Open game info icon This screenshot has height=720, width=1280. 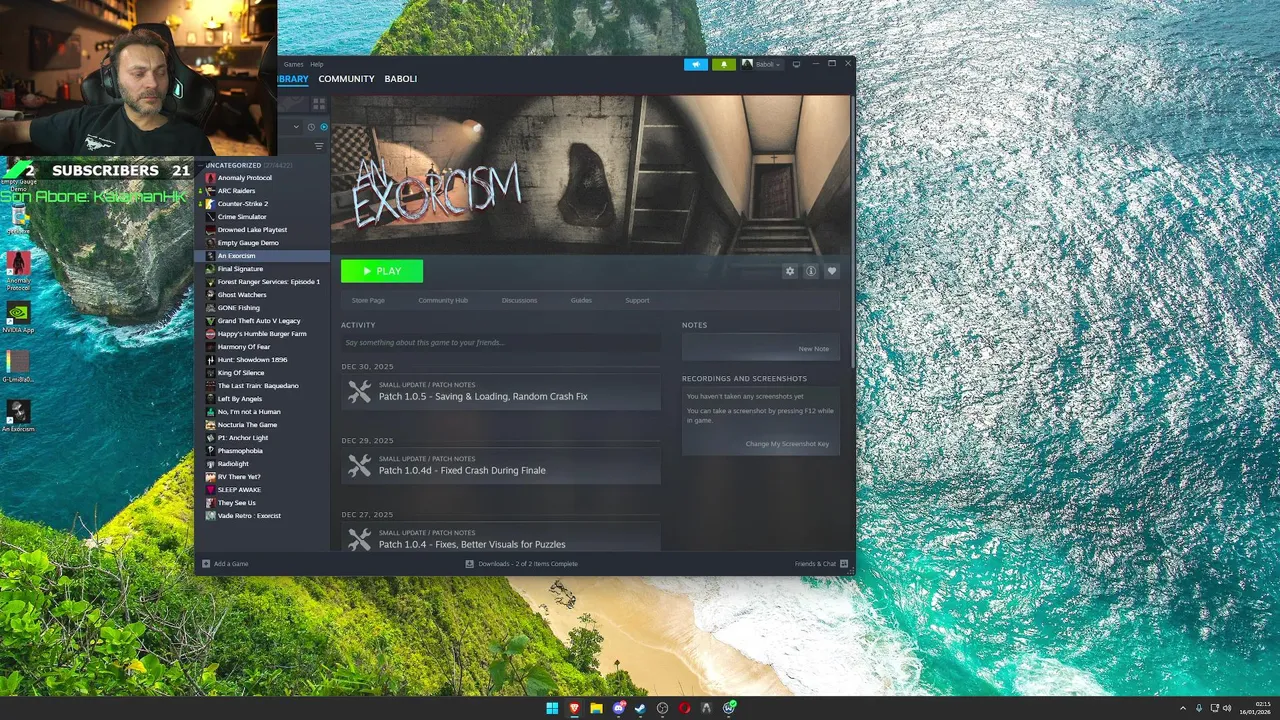[x=811, y=271]
